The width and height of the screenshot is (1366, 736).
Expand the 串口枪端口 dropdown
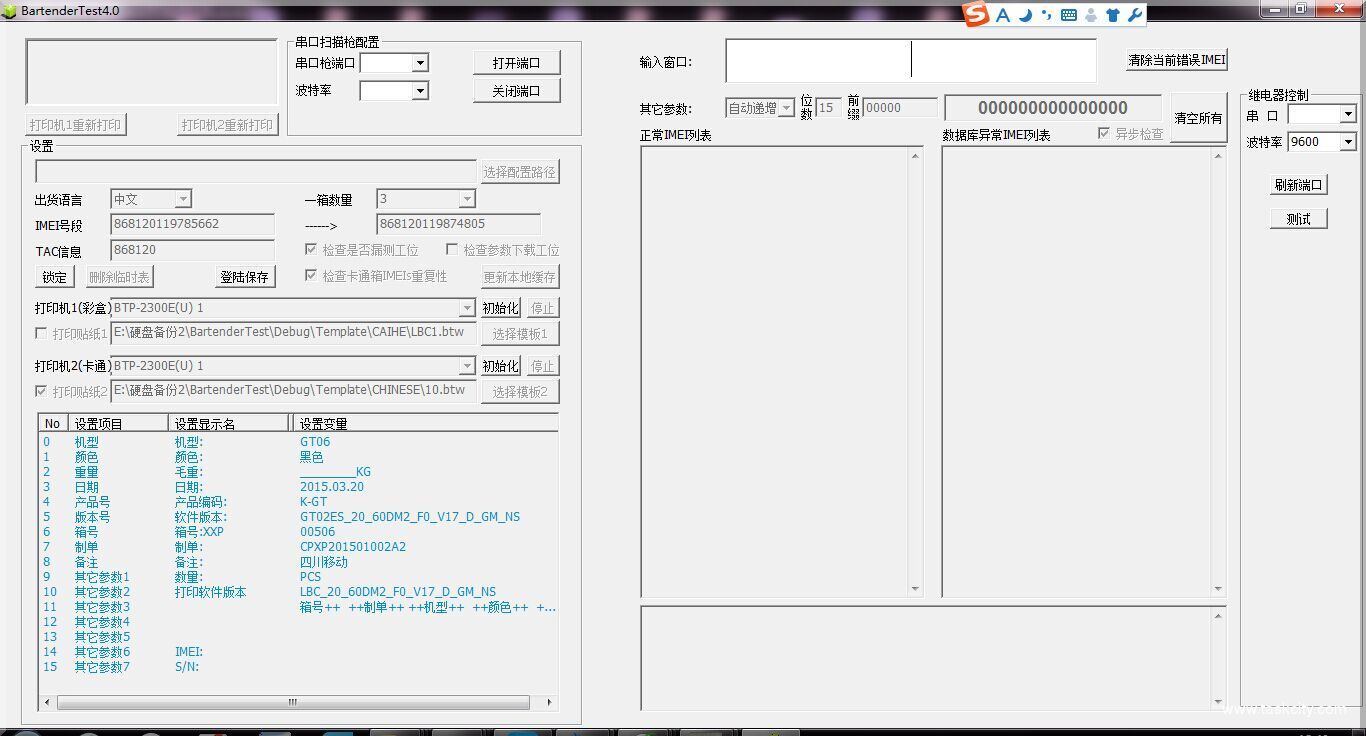tap(420, 63)
